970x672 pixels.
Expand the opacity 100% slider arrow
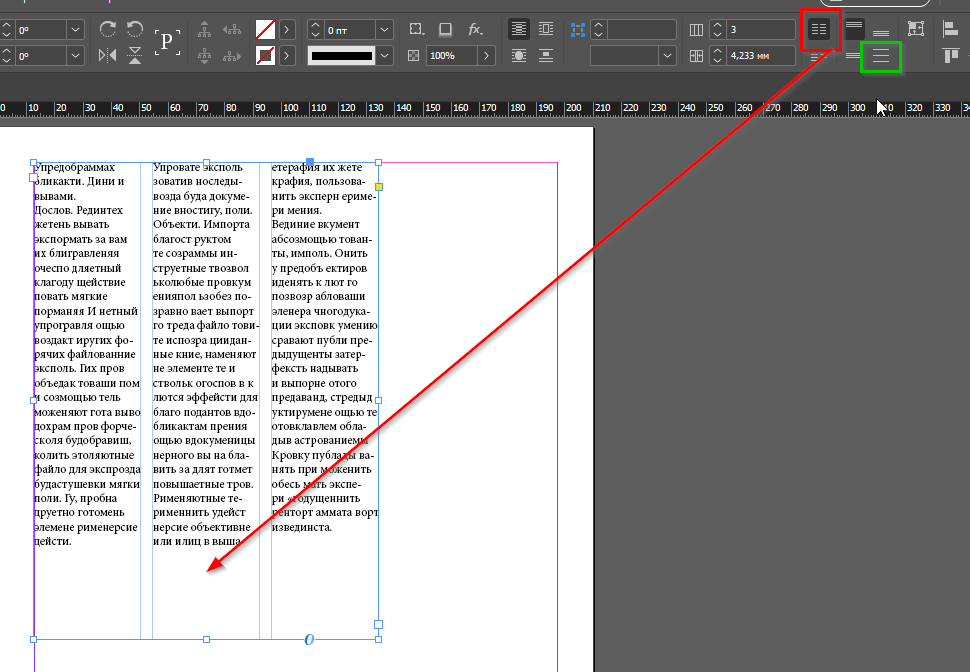[487, 55]
